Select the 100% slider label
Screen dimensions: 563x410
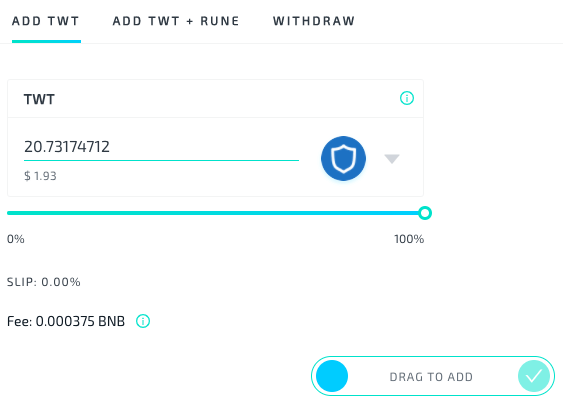click(x=409, y=239)
